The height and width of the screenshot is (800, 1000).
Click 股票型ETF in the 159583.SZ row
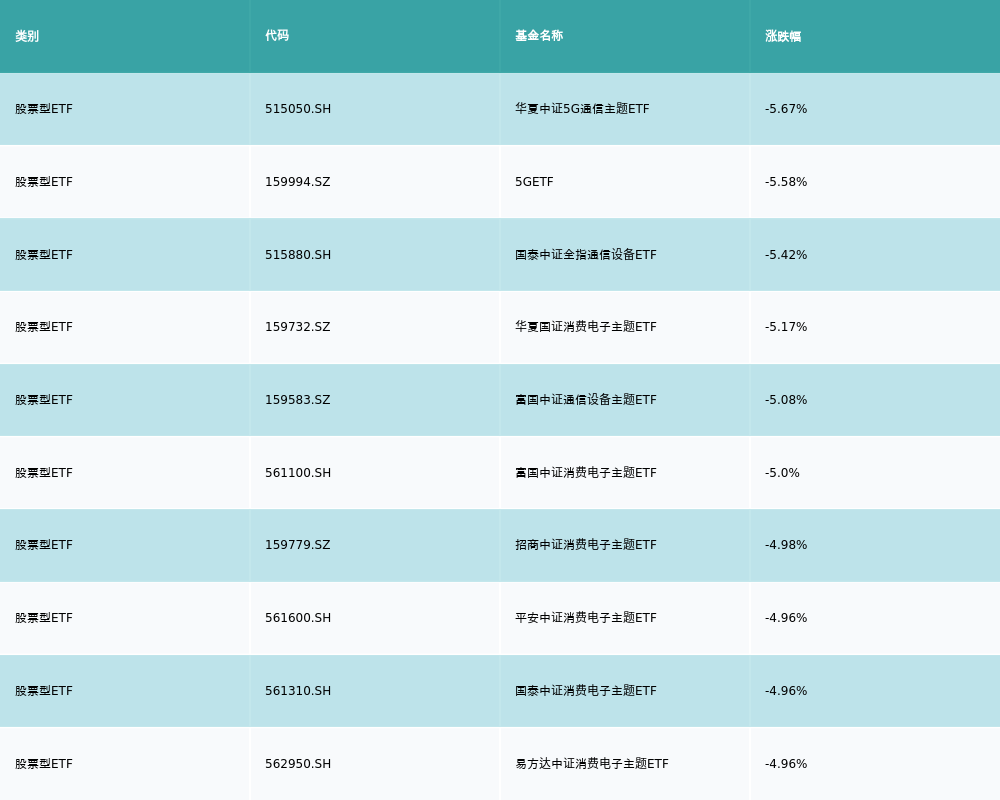tap(44, 400)
